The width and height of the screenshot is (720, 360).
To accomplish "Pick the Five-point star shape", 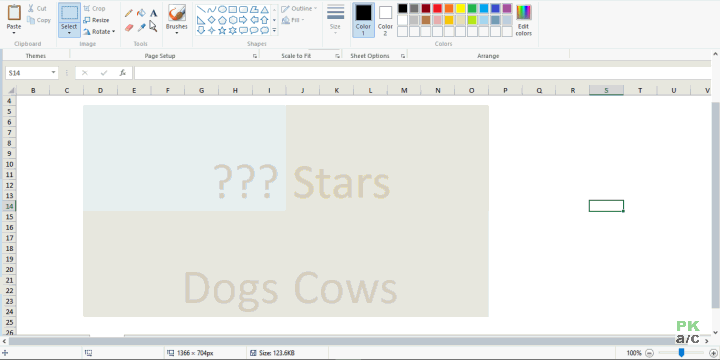I will coord(222,30).
